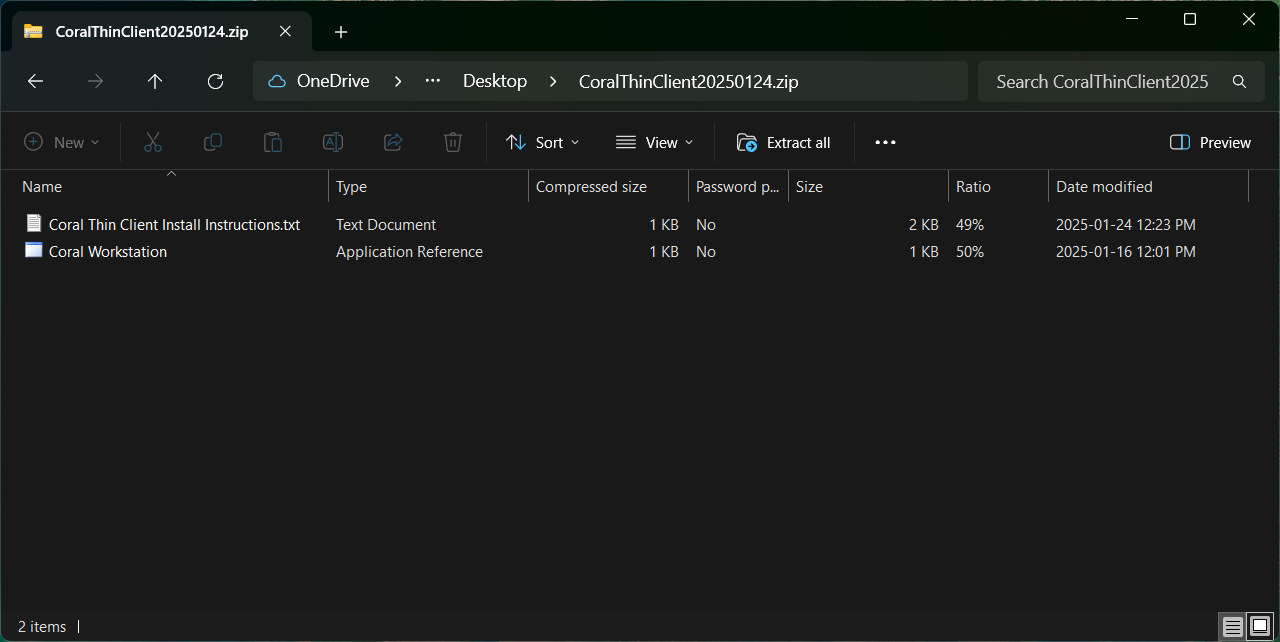Select the CoralThinClient20250124.zip tab
Image resolution: width=1280 pixels, height=642 pixels.
(x=161, y=31)
